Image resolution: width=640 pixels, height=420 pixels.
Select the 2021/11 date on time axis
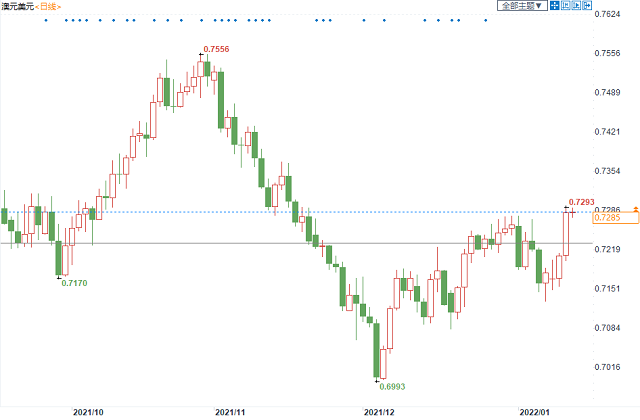[231, 411]
